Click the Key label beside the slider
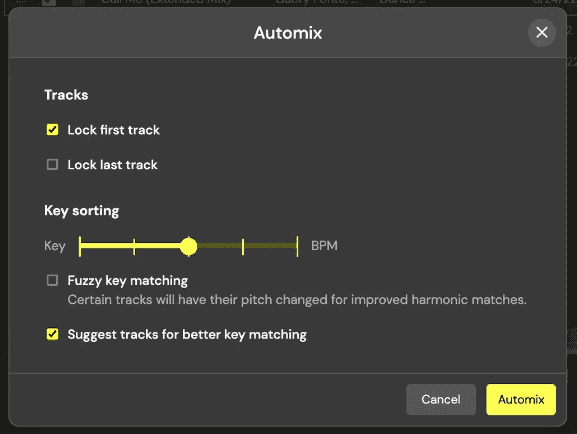Image resolution: width=577 pixels, height=434 pixels. coord(55,246)
